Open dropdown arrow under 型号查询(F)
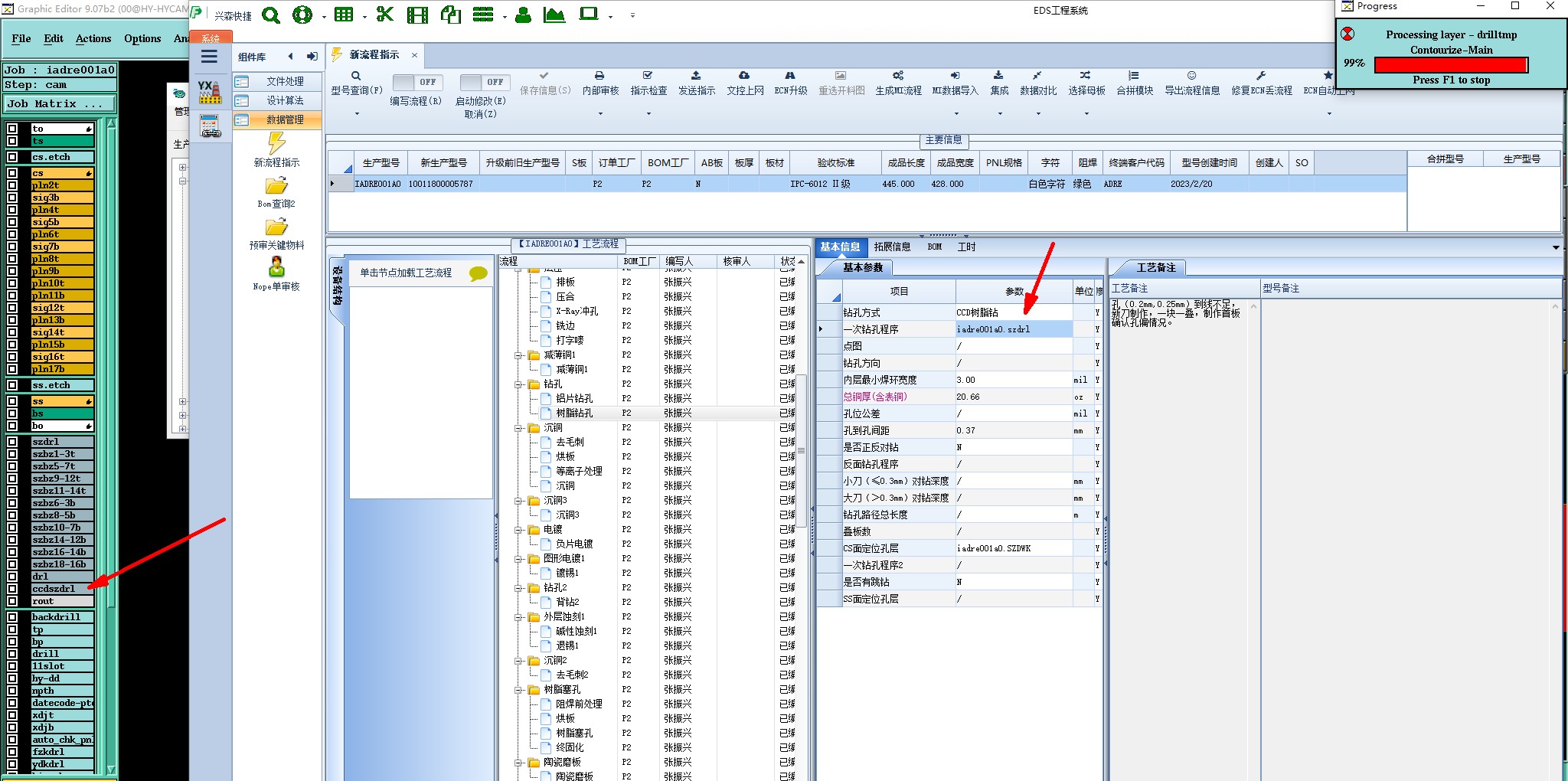This screenshot has width=1568, height=781. point(356,114)
